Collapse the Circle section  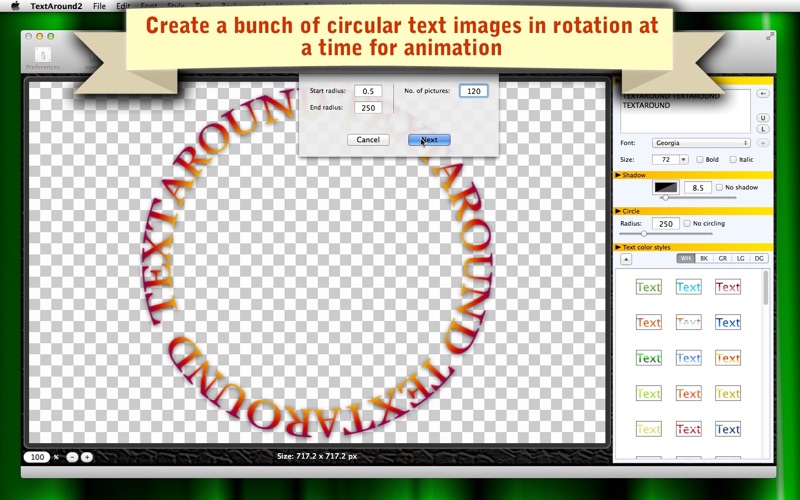click(618, 211)
